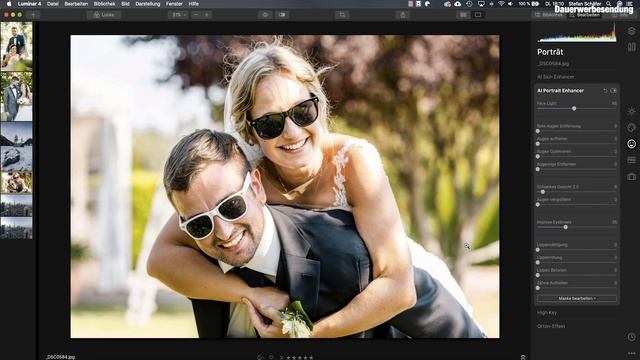Image resolution: width=640 pixels, height=360 pixels.
Task: Toggle the heart favorite flag below photo
Action: coord(271,358)
